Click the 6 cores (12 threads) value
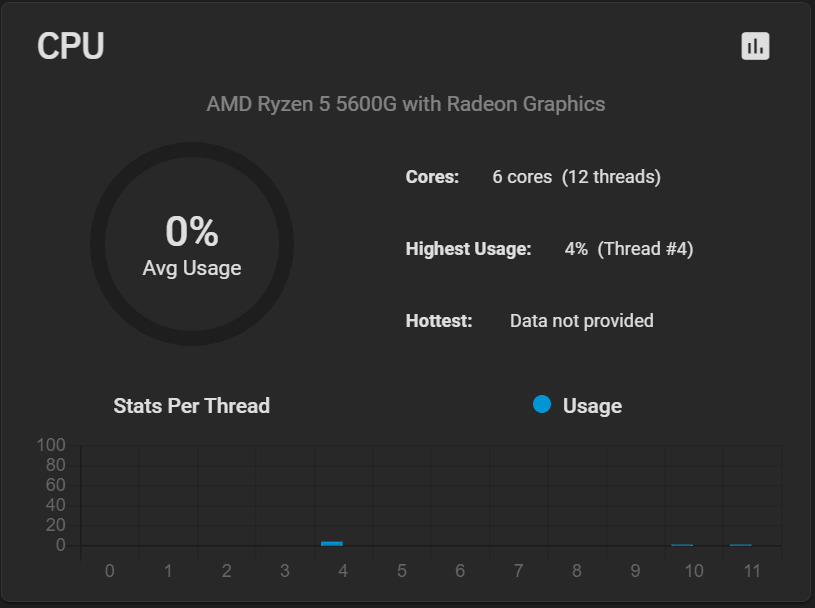Screen dimensions: 815x608 pos(576,177)
